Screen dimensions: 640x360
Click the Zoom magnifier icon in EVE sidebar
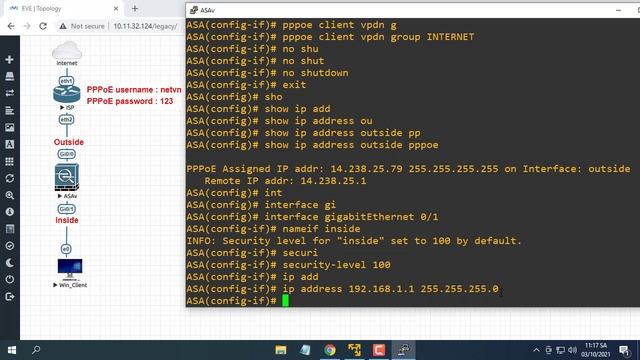click(9, 195)
